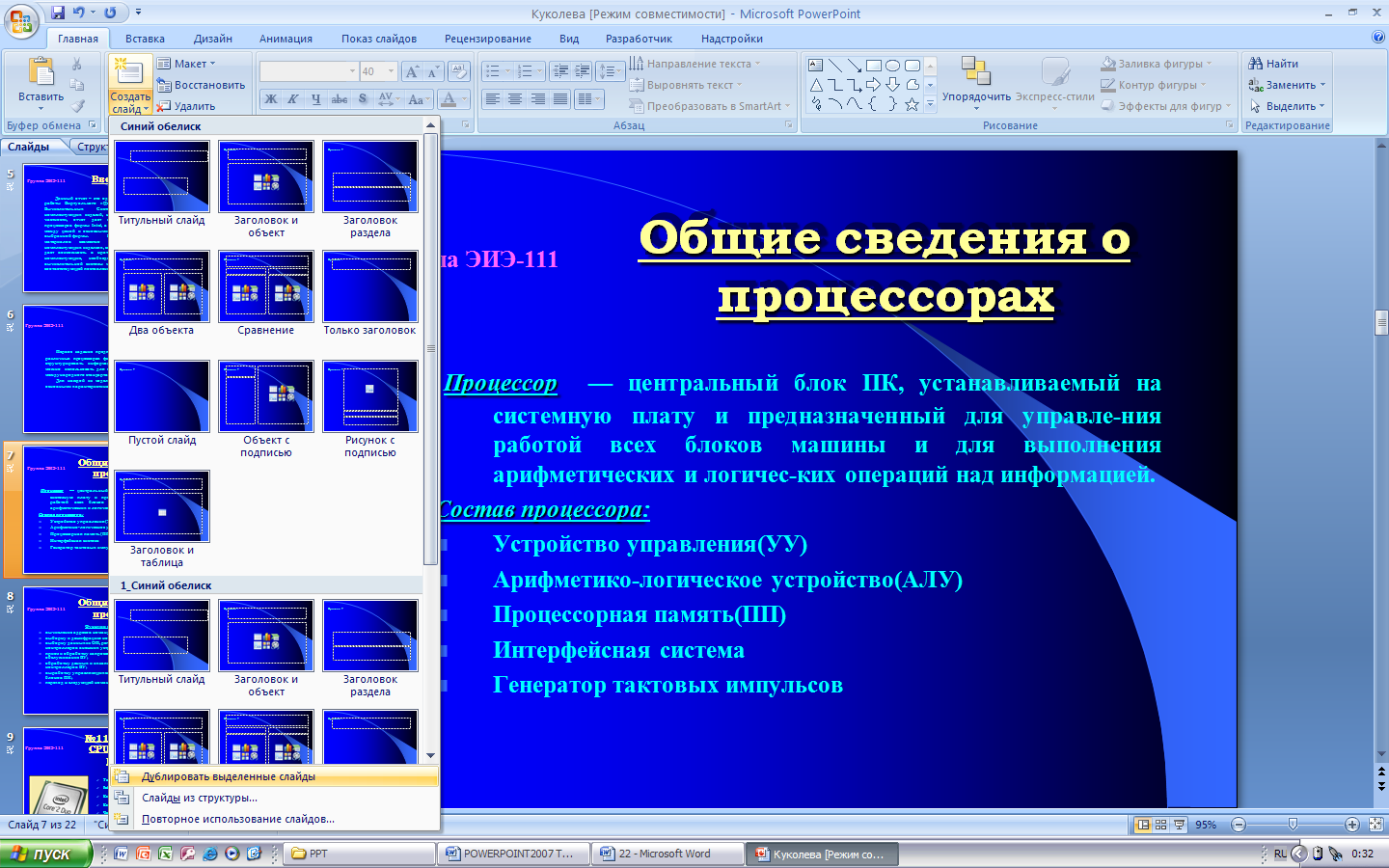
Task: Switch to the Анимация ribbon tab
Action: click(x=286, y=39)
